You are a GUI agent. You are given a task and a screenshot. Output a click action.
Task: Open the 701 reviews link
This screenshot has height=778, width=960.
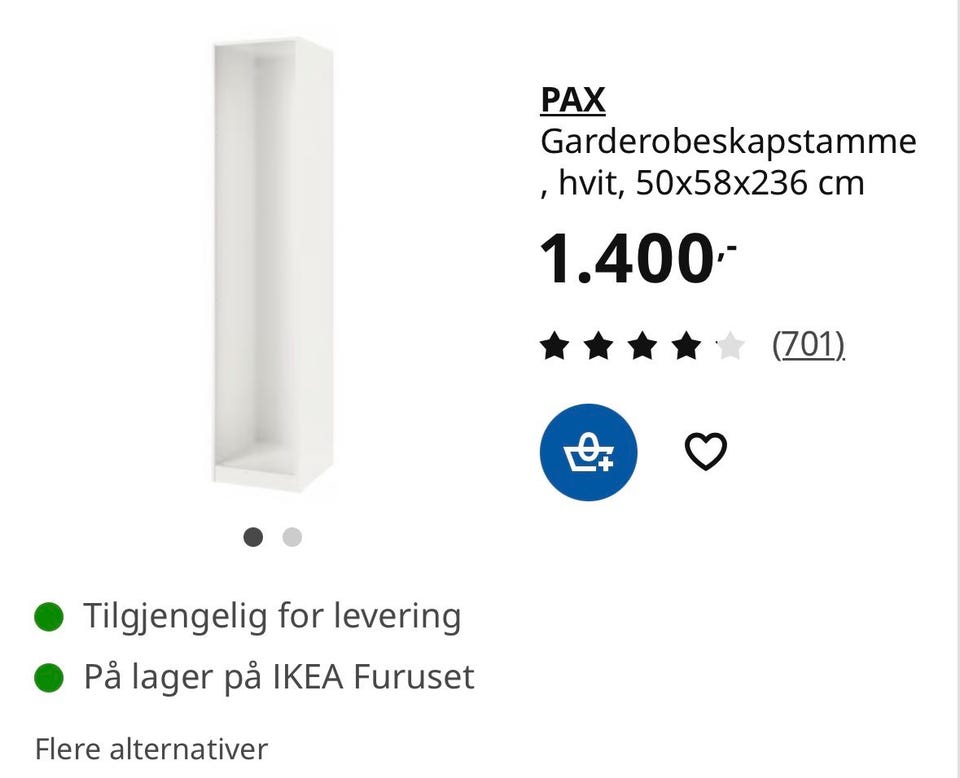808,345
